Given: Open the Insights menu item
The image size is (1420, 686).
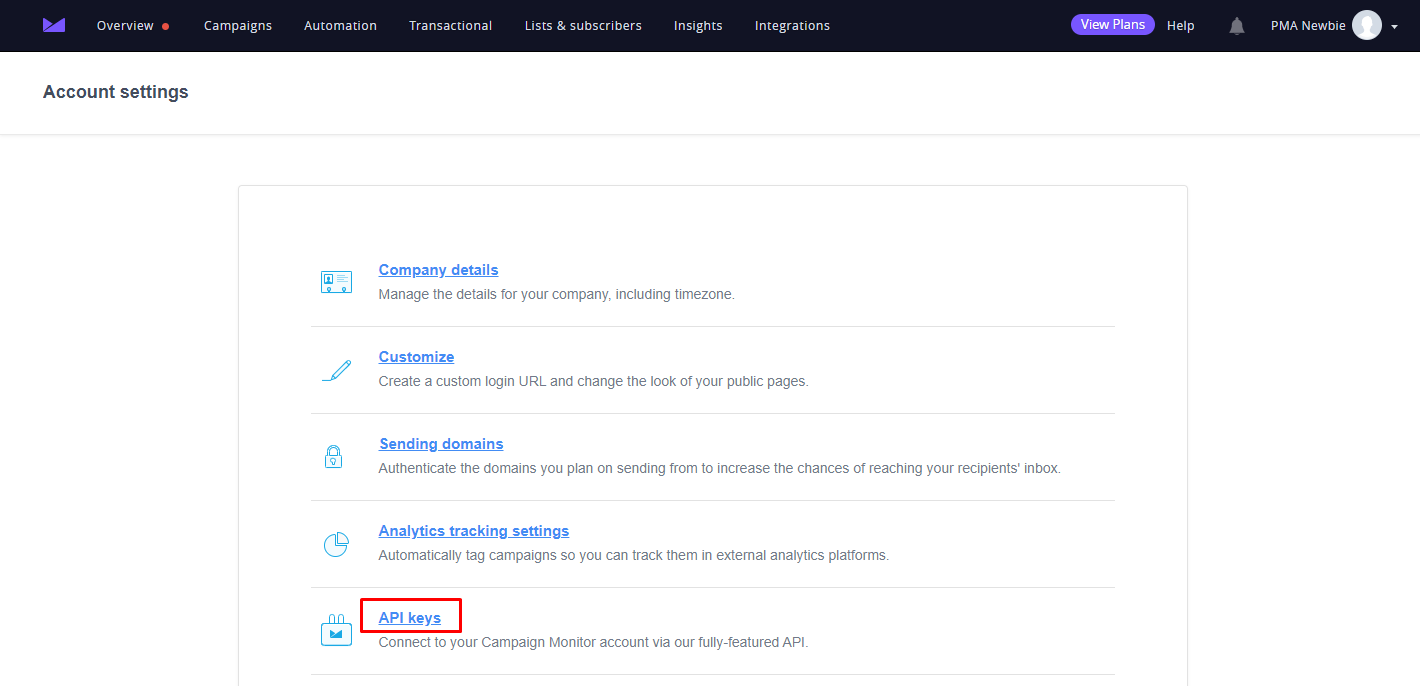Looking at the screenshot, I should pyautogui.click(x=698, y=26).
